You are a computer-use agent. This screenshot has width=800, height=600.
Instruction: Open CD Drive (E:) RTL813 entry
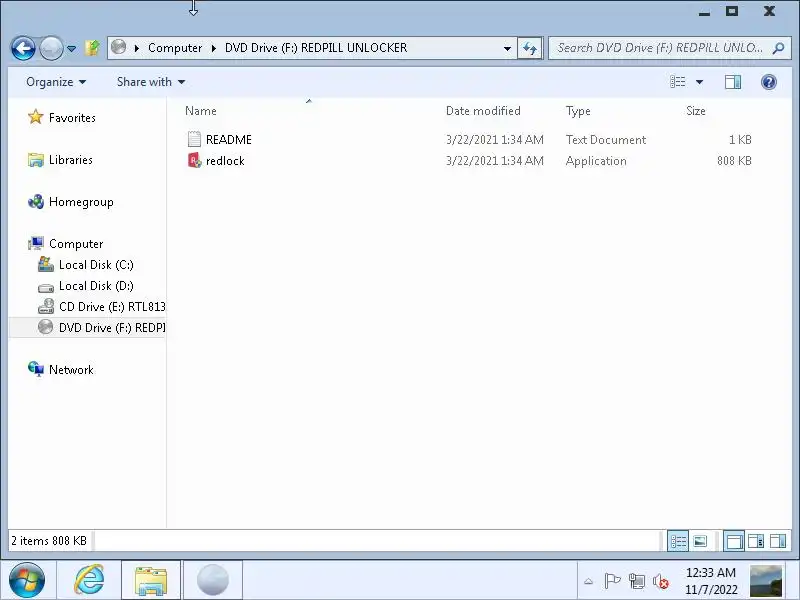112,307
